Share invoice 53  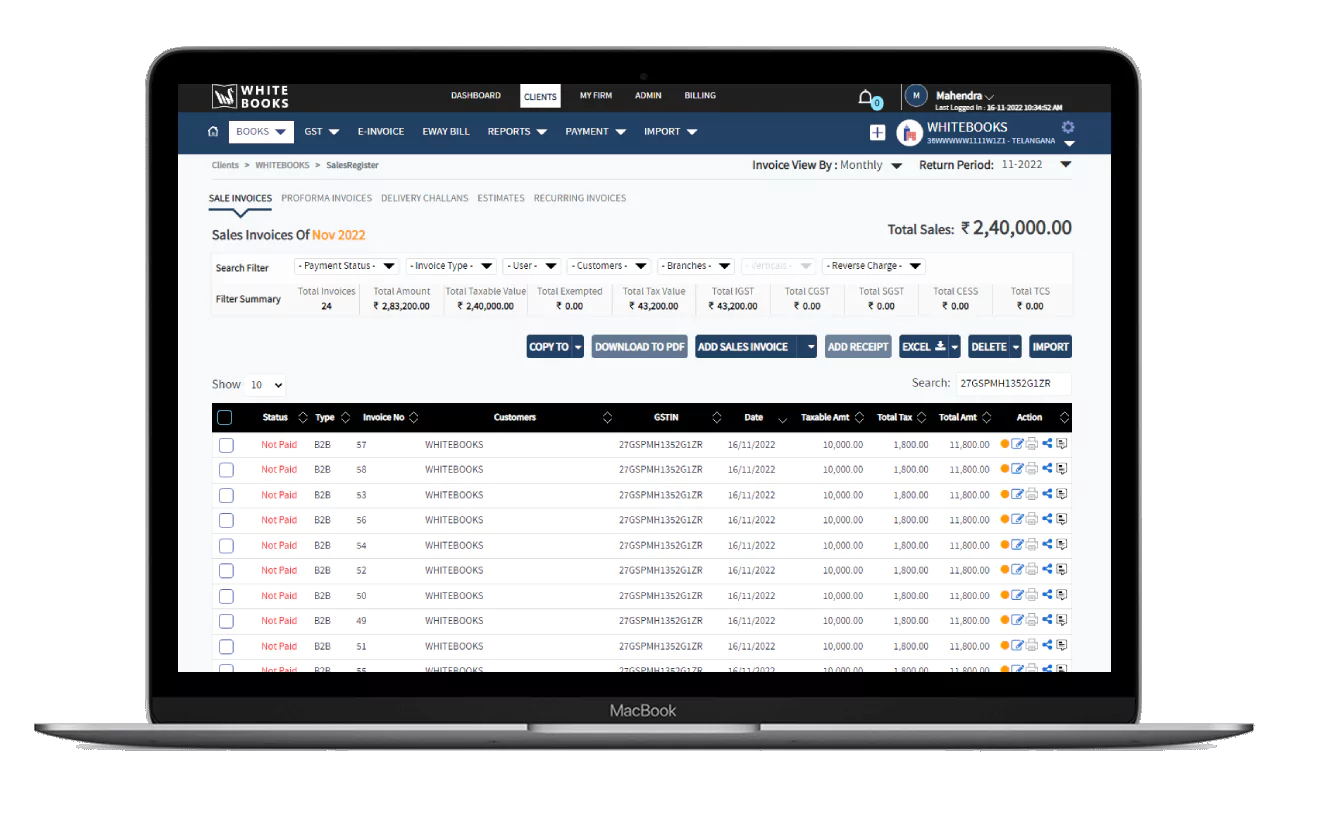tap(1047, 494)
